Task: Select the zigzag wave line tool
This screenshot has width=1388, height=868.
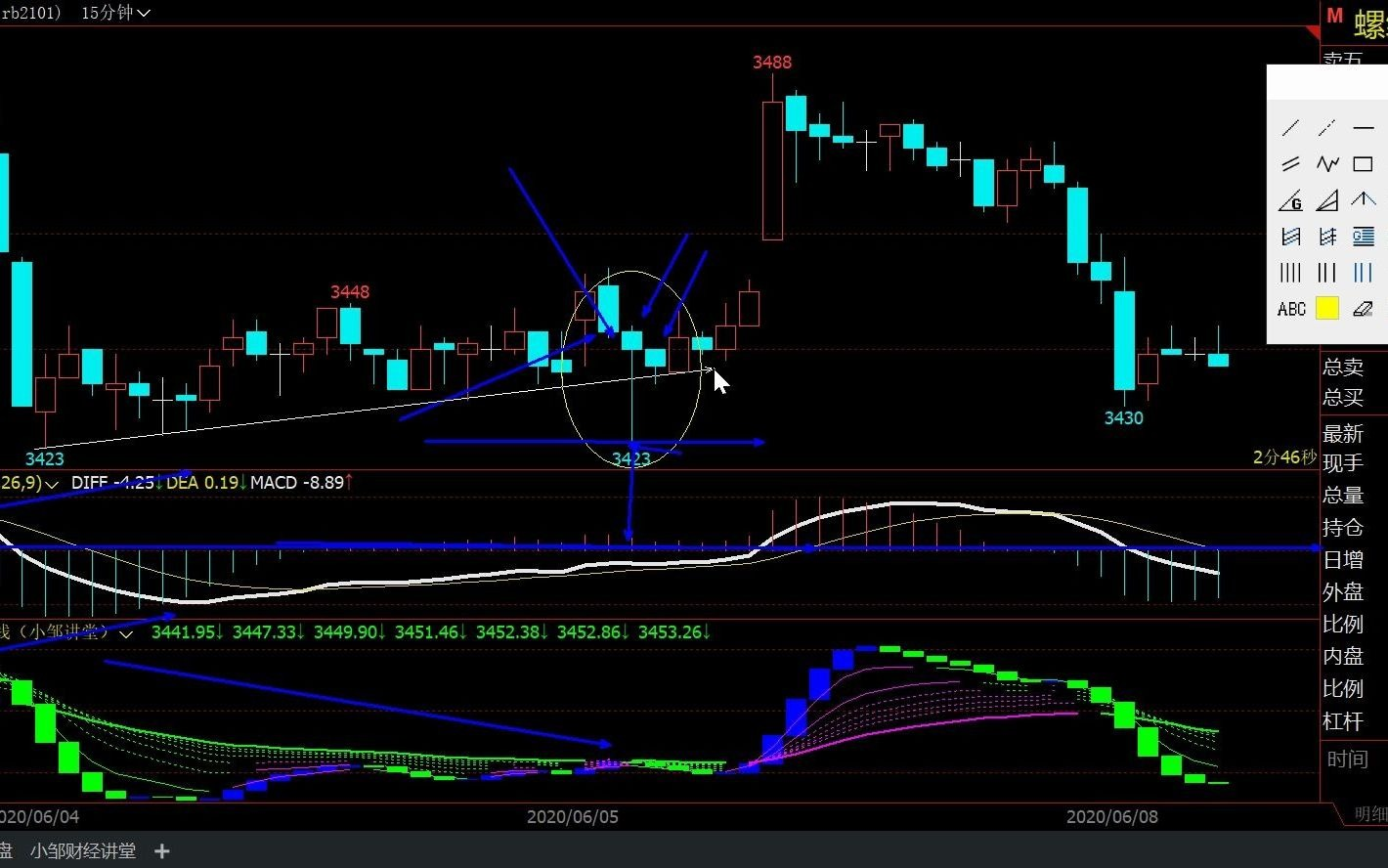Action: pos(1326,164)
